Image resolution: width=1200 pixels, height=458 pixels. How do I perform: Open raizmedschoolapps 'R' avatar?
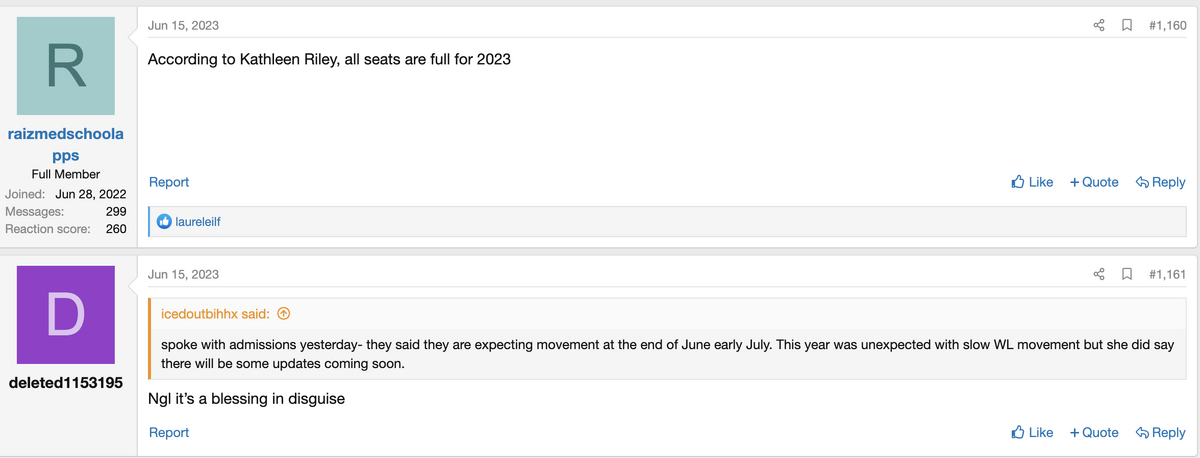(66, 67)
